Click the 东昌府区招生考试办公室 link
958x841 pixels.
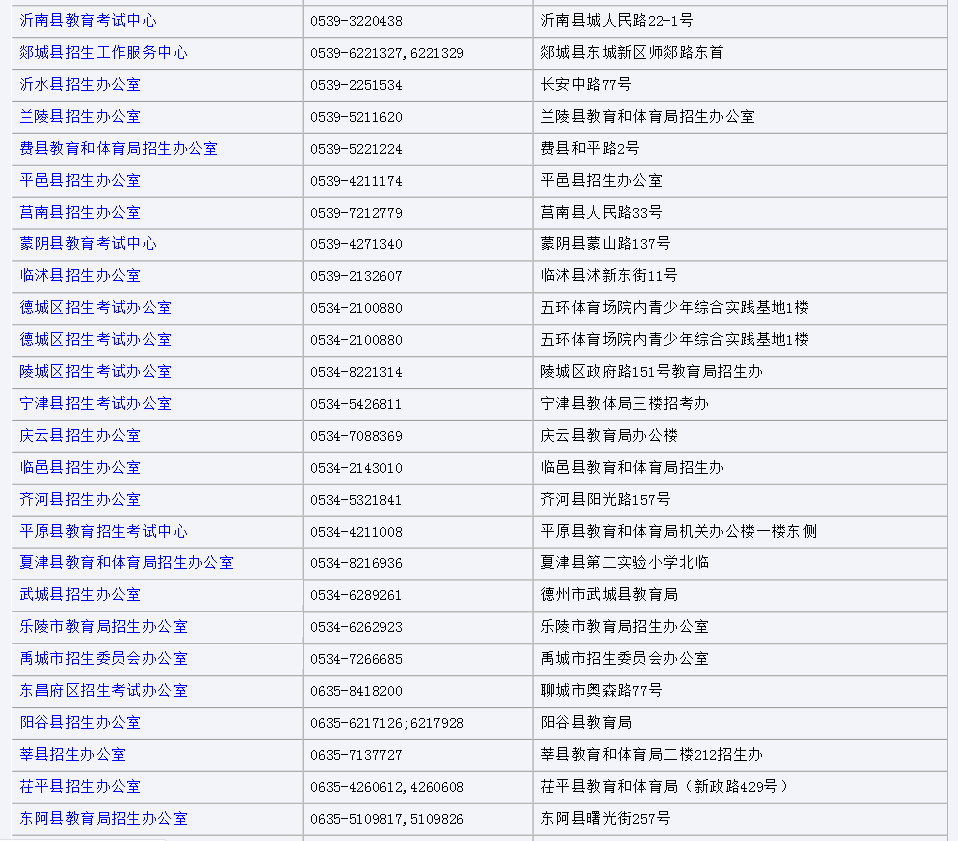(x=95, y=691)
